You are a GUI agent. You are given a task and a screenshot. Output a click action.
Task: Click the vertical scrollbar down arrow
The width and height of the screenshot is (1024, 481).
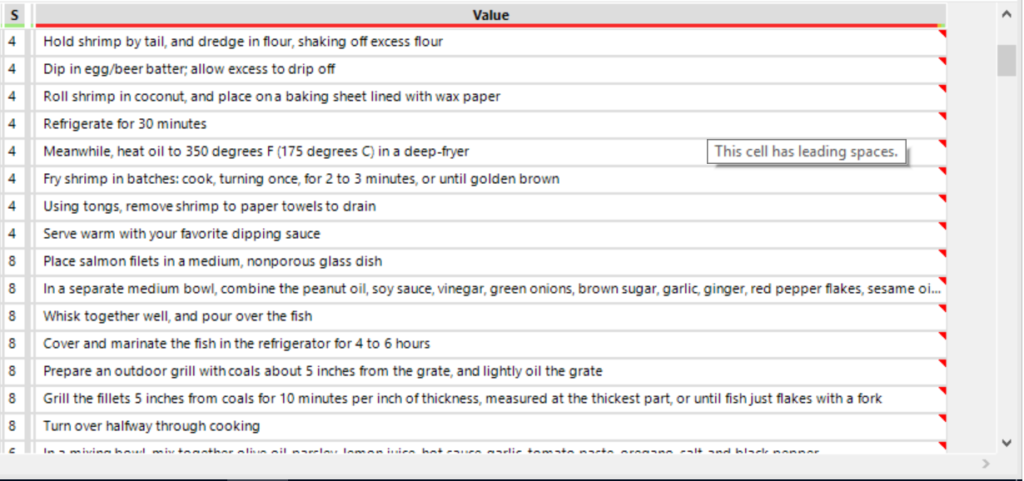(x=1007, y=441)
